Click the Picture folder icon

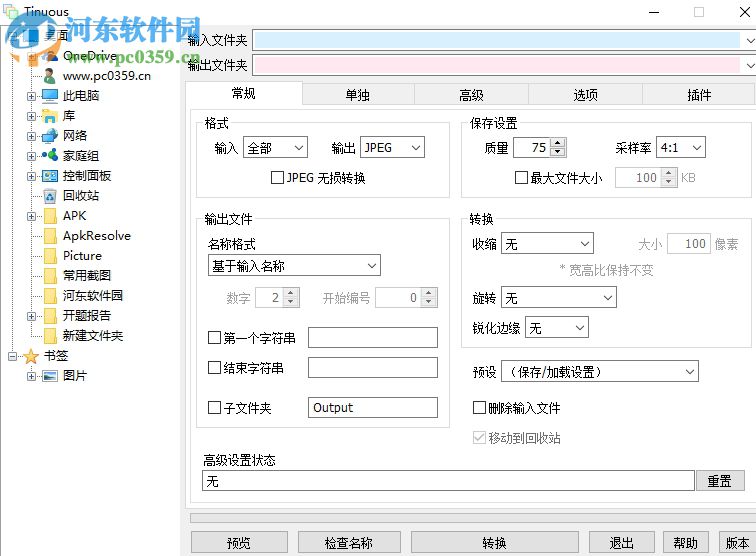click(x=50, y=256)
